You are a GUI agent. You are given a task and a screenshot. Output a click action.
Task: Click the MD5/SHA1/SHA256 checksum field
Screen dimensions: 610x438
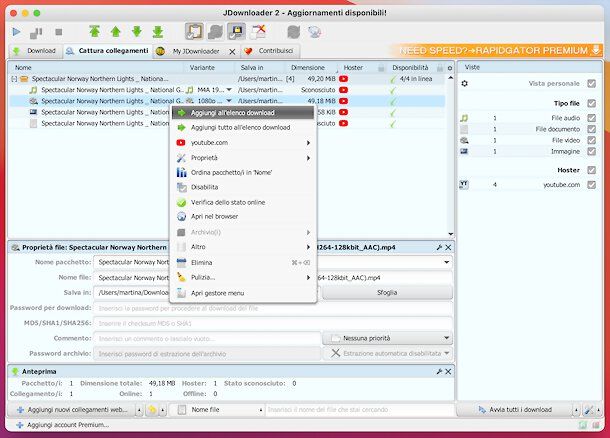tap(273, 324)
